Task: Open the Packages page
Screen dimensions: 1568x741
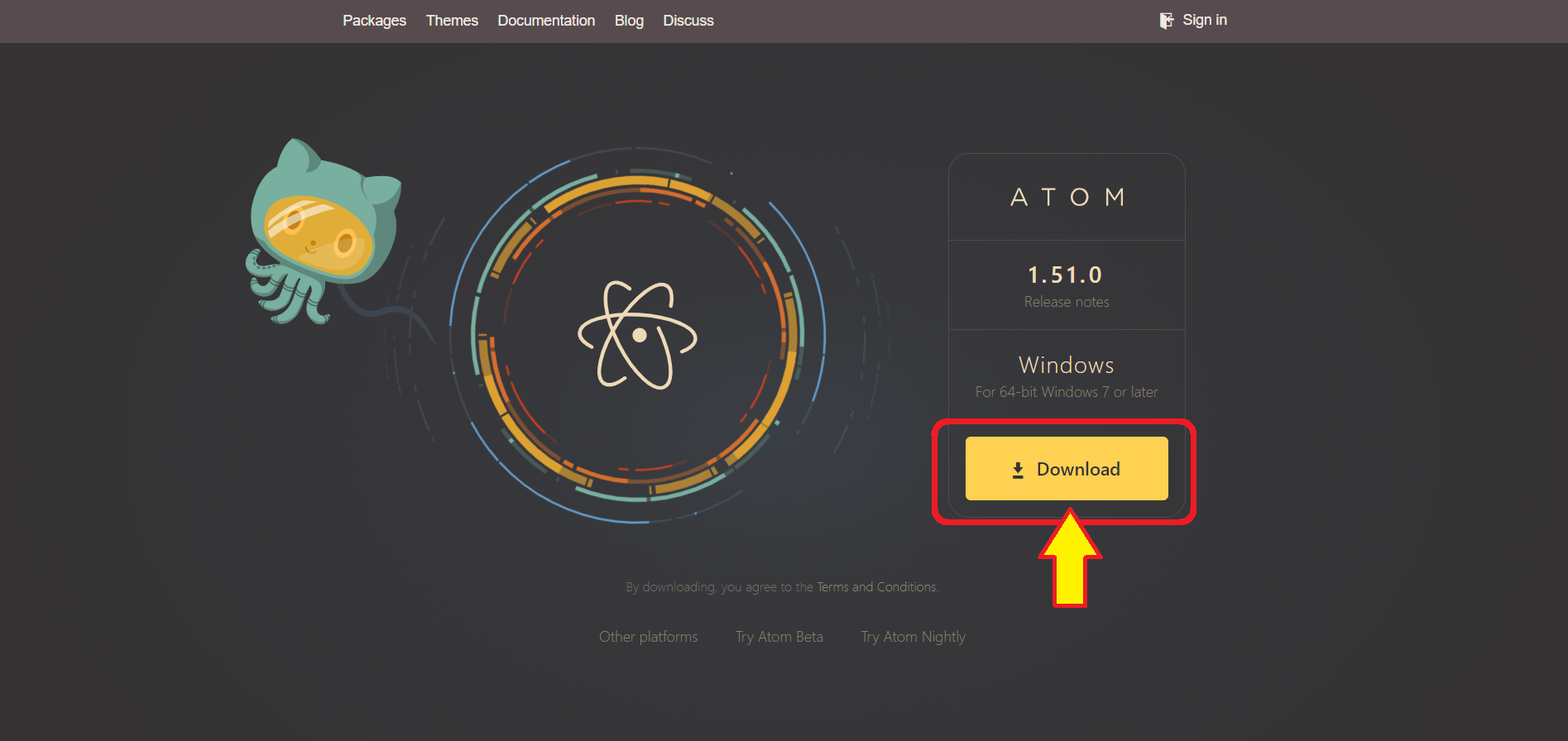Action: click(374, 21)
